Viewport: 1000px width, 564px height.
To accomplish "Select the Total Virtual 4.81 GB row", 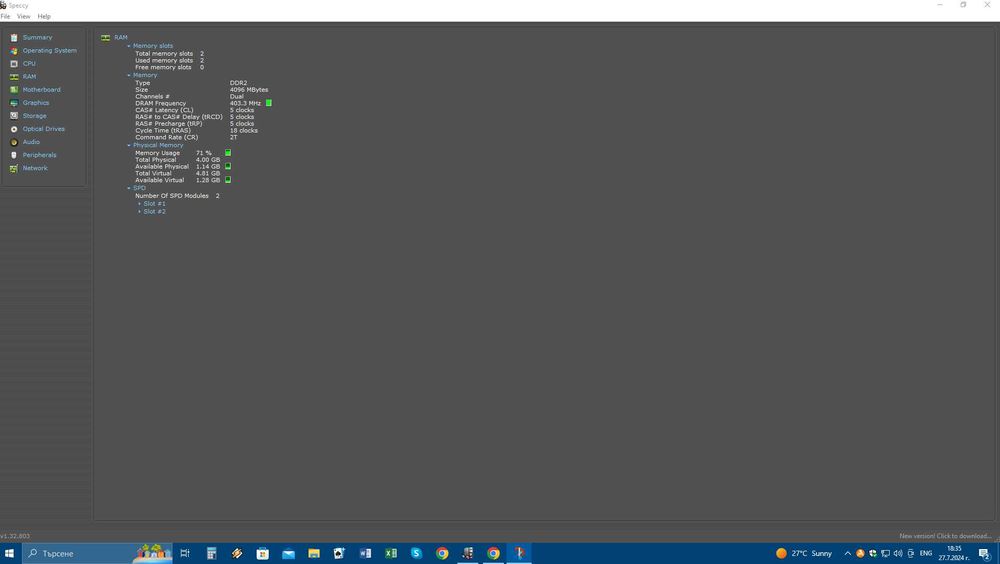I will click(x=177, y=173).
